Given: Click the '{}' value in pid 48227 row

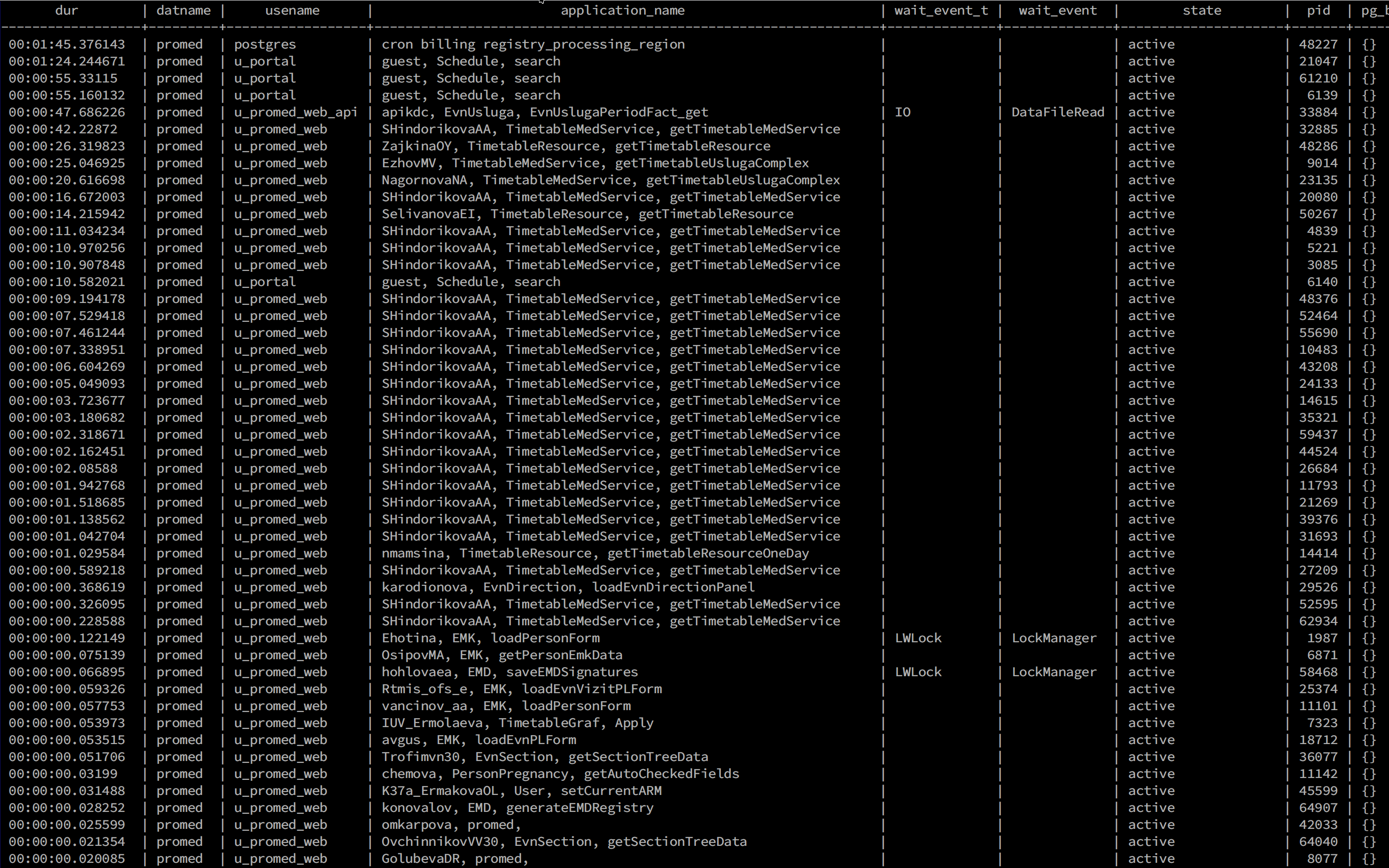Looking at the screenshot, I should tap(1369, 44).
